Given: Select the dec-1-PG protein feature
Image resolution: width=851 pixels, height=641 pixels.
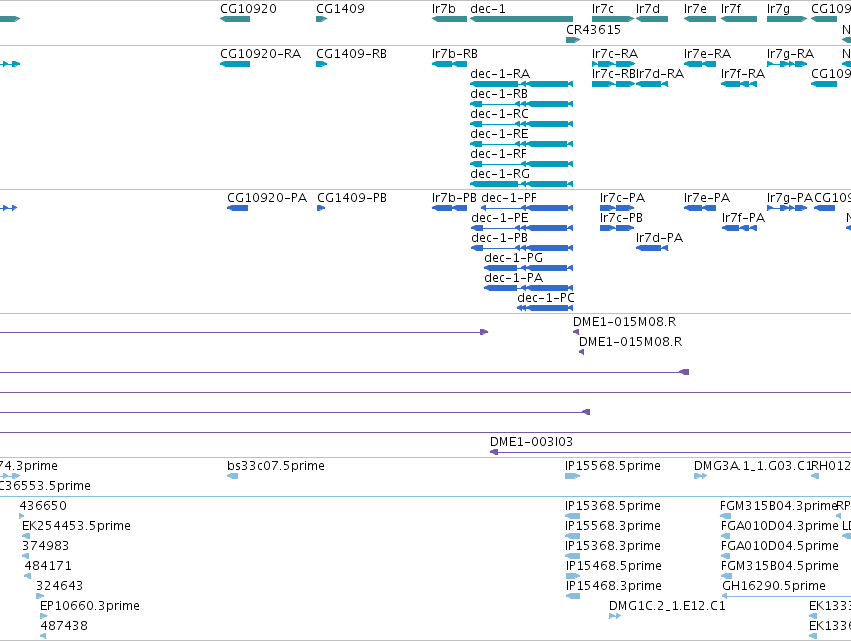Looking at the screenshot, I should (529, 268).
